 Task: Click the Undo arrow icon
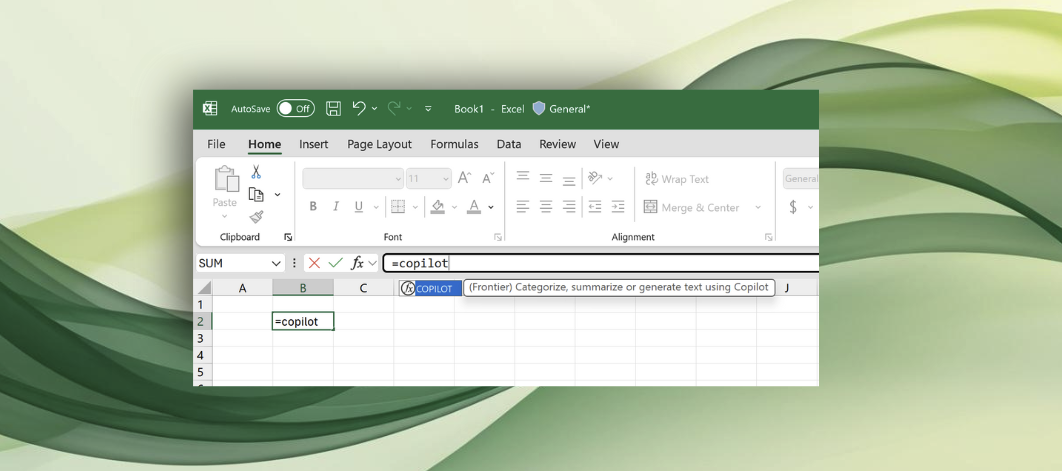pyautogui.click(x=359, y=108)
